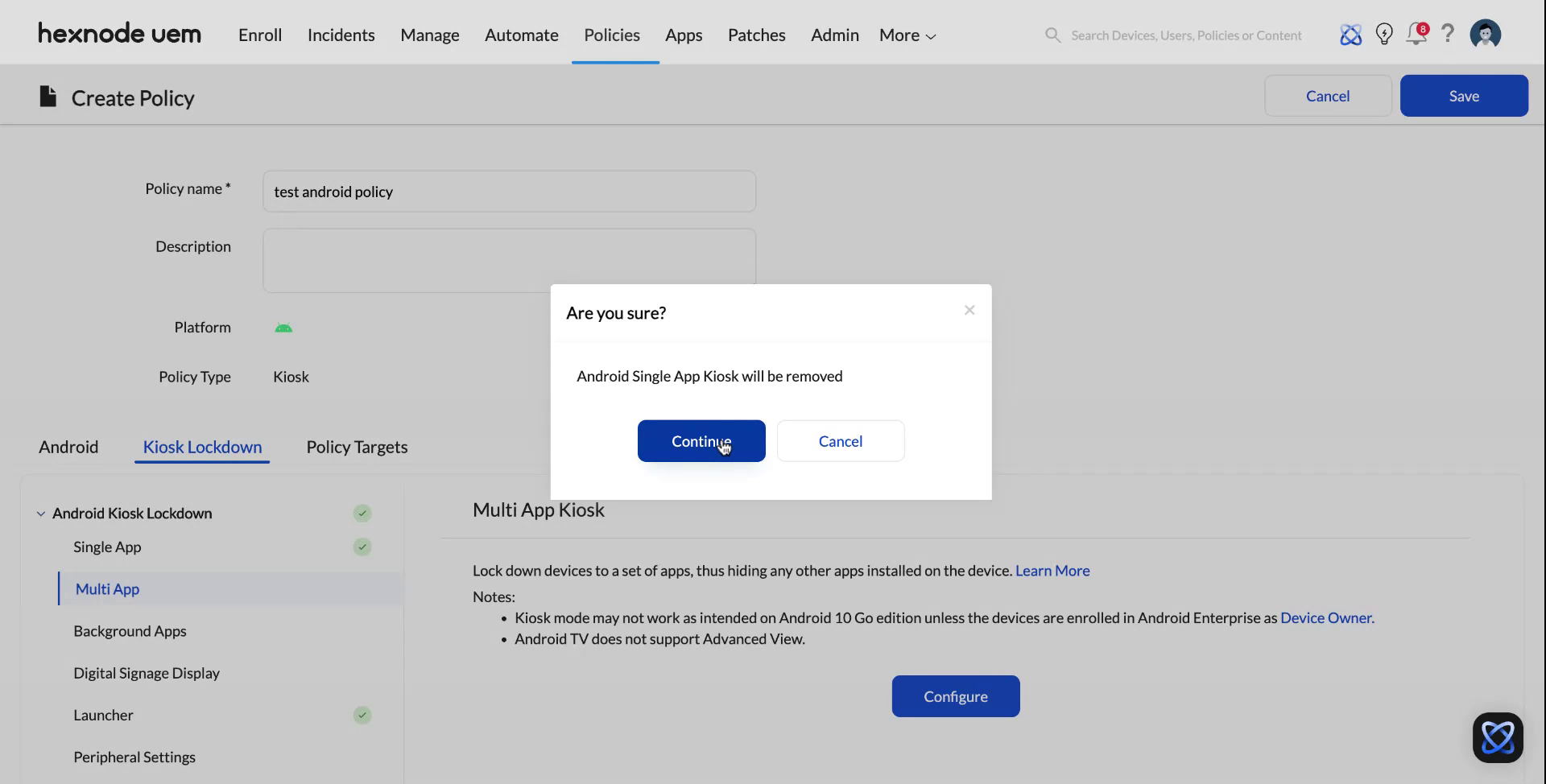The height and width of the screenshot is (784, 1546).
Task: Open the Patches menu
Action: click(756, 35)
